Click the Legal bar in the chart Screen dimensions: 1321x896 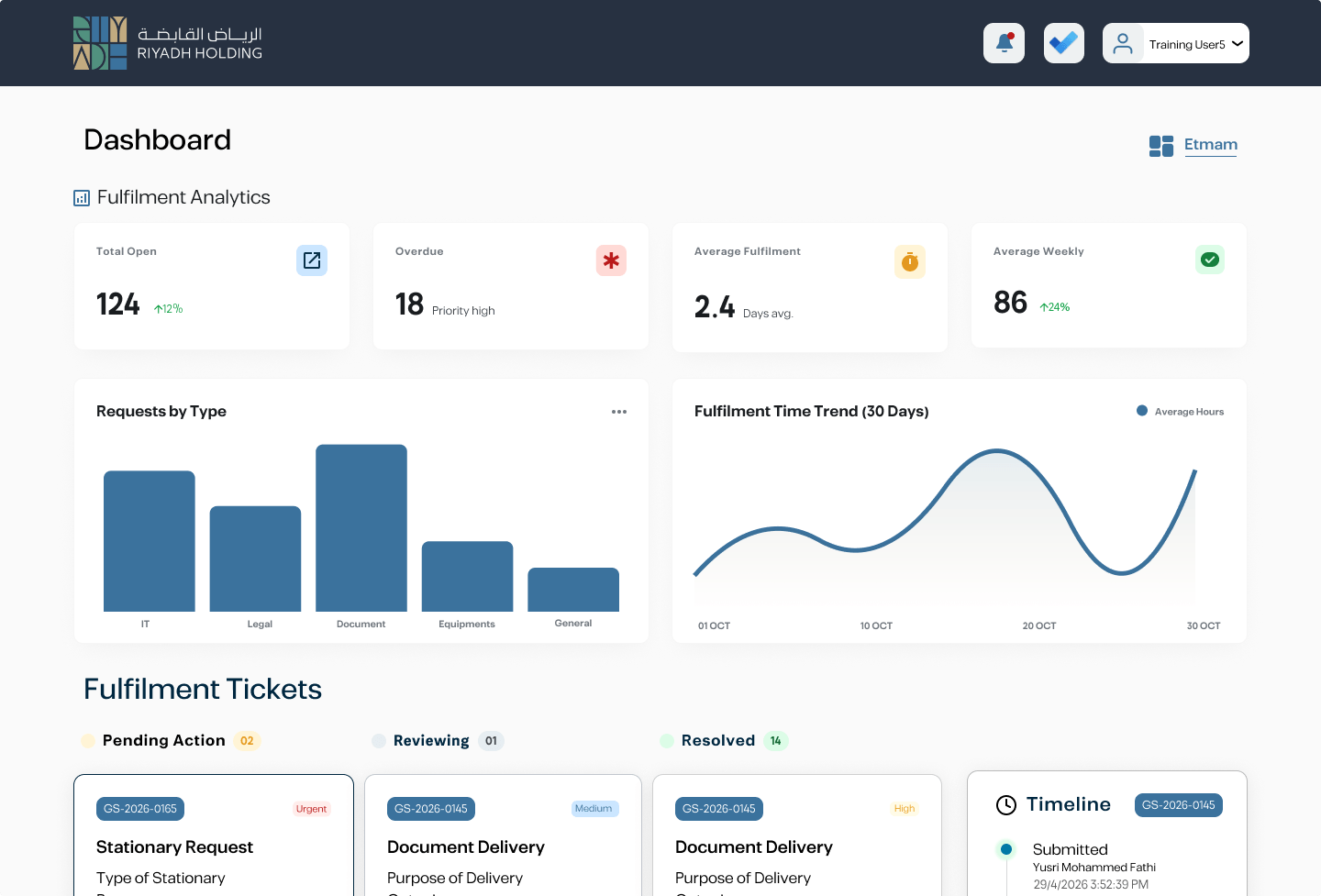click(255, 559)
